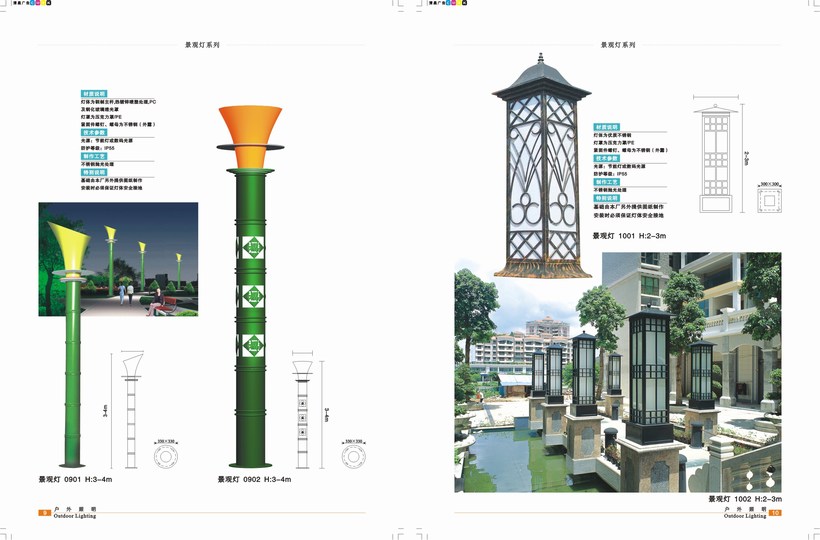
Task: Click the line drawing of lamp 0902
Action: click(304, 408)
